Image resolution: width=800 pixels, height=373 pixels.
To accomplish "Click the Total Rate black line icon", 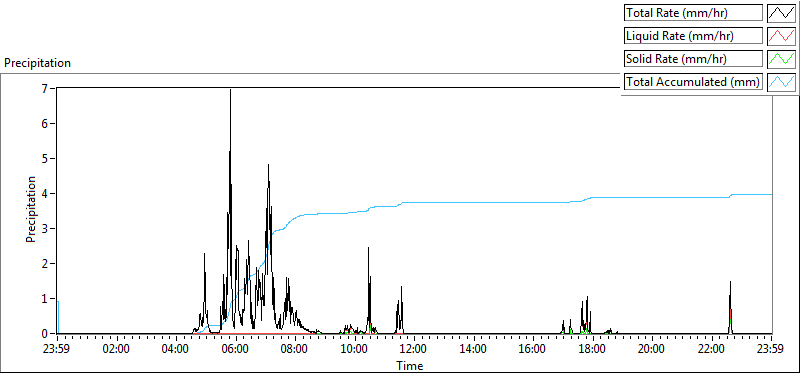I will point(781,13).
